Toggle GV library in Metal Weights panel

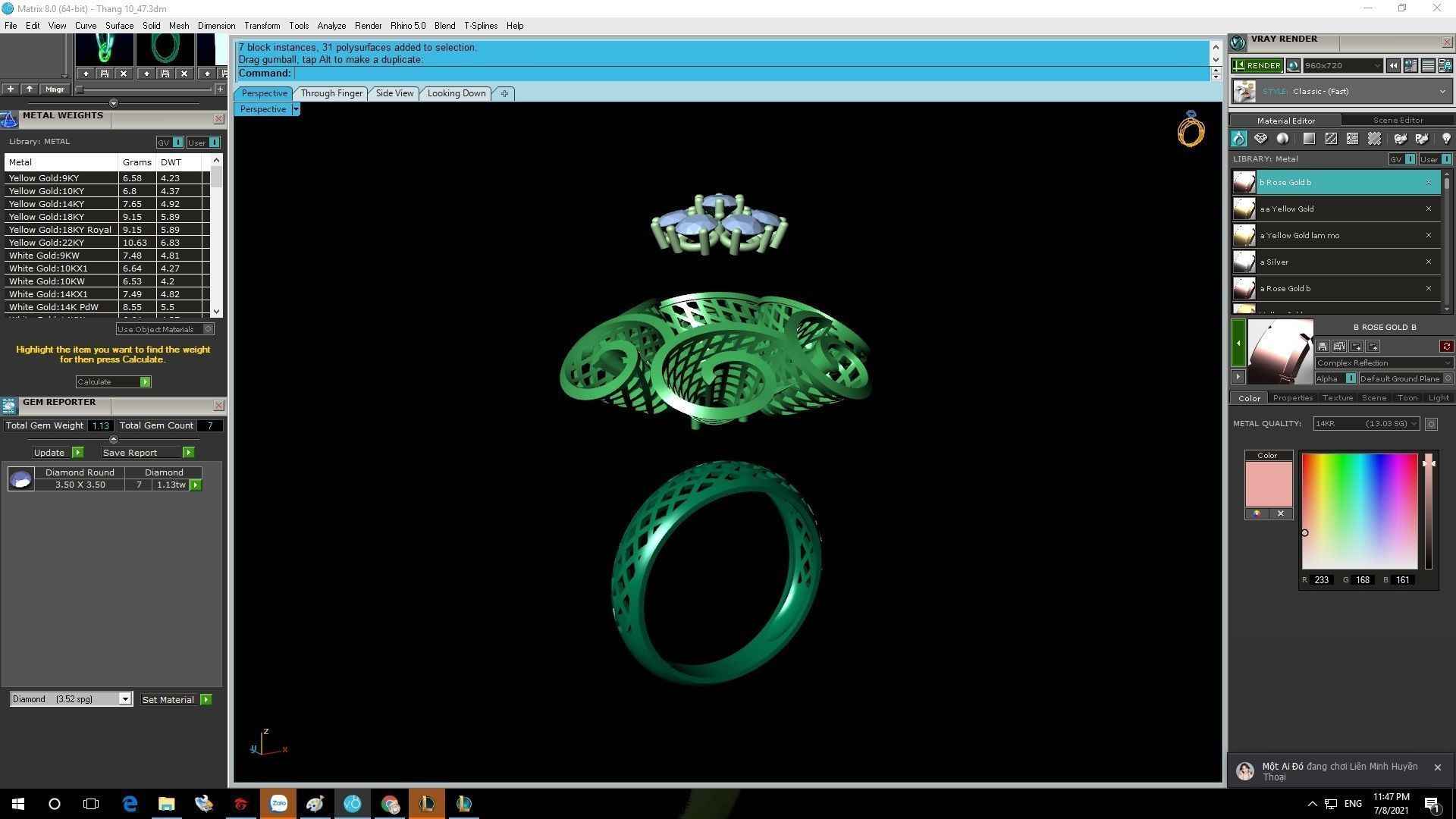(170, 143)
